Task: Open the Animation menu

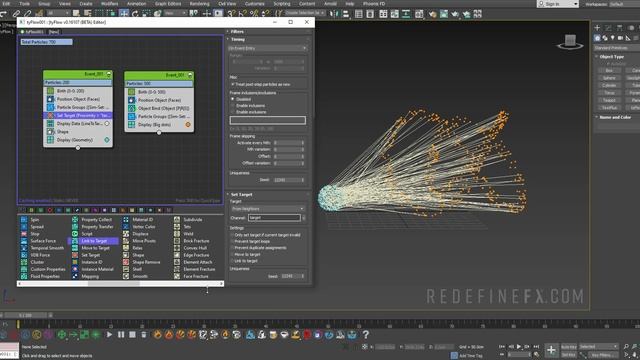Action: [x=136, y=3]
